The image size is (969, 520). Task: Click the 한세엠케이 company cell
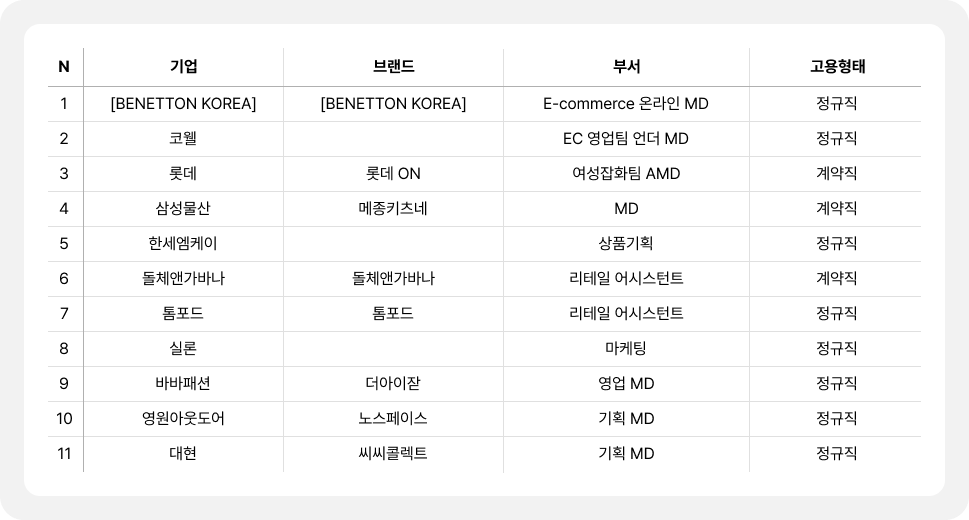click(184, 243)
